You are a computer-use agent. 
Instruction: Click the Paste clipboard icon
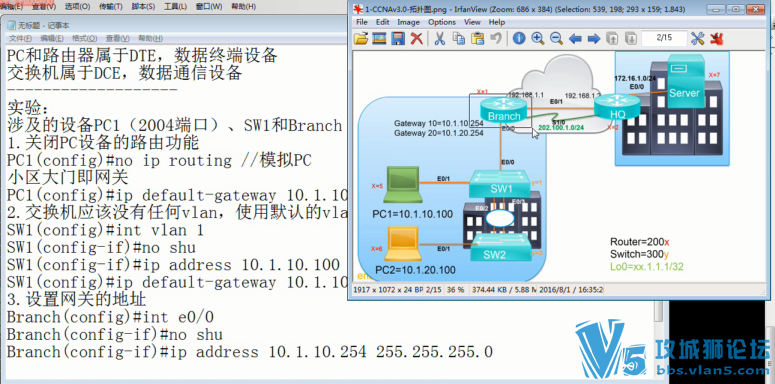point(477,39)
